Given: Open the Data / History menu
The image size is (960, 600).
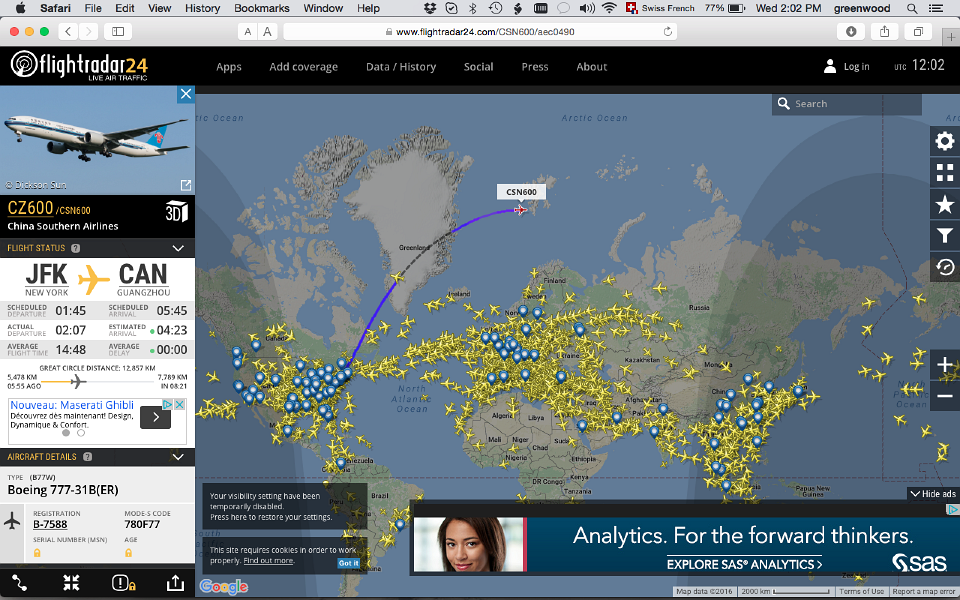Looking at the screenshot, I should [400, 67].
